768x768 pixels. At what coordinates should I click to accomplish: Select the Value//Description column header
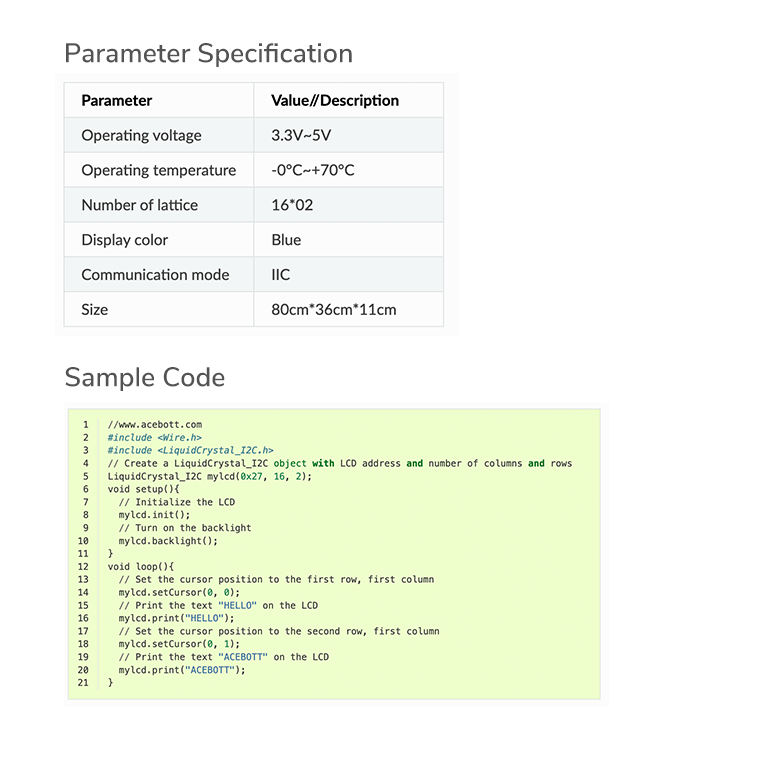click(x=349, y=100)
